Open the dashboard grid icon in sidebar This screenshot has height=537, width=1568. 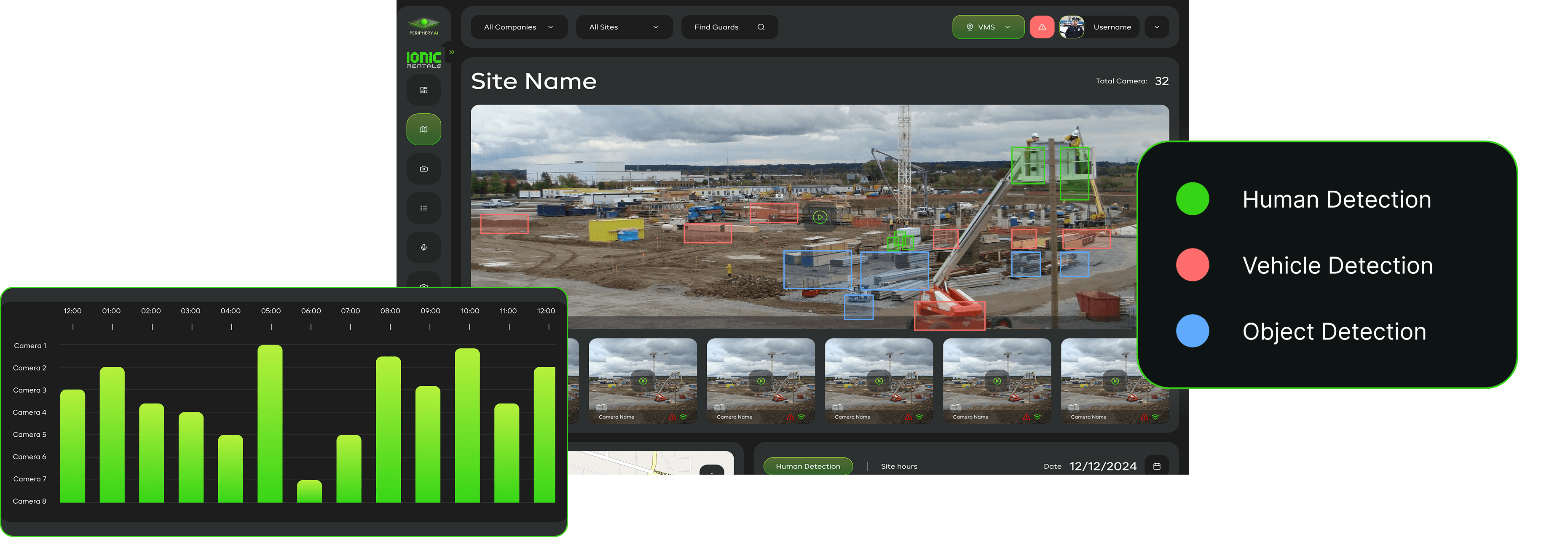tap(423, 90)
